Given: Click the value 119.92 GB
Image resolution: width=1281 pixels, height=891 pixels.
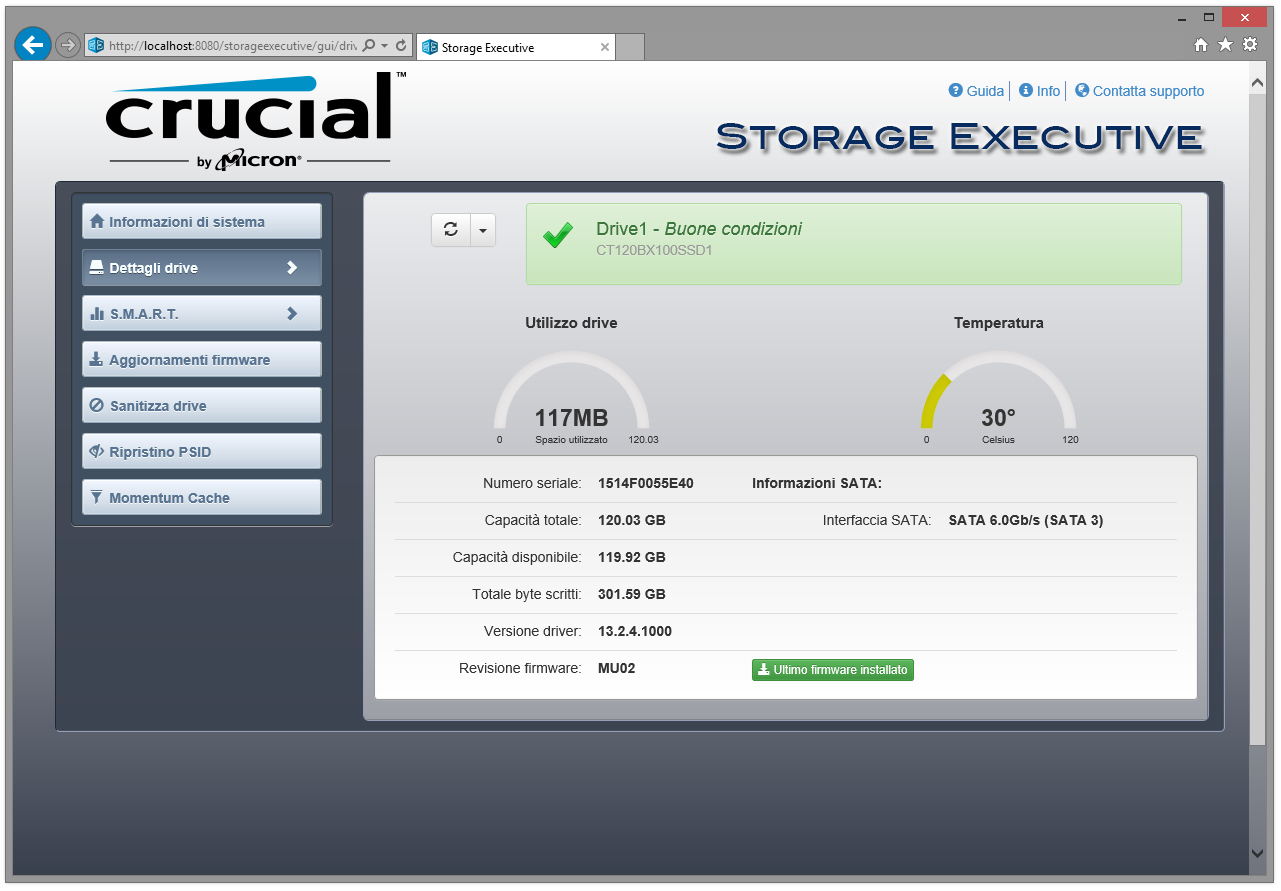Looking at the screenshot, I should pos(632,557).
